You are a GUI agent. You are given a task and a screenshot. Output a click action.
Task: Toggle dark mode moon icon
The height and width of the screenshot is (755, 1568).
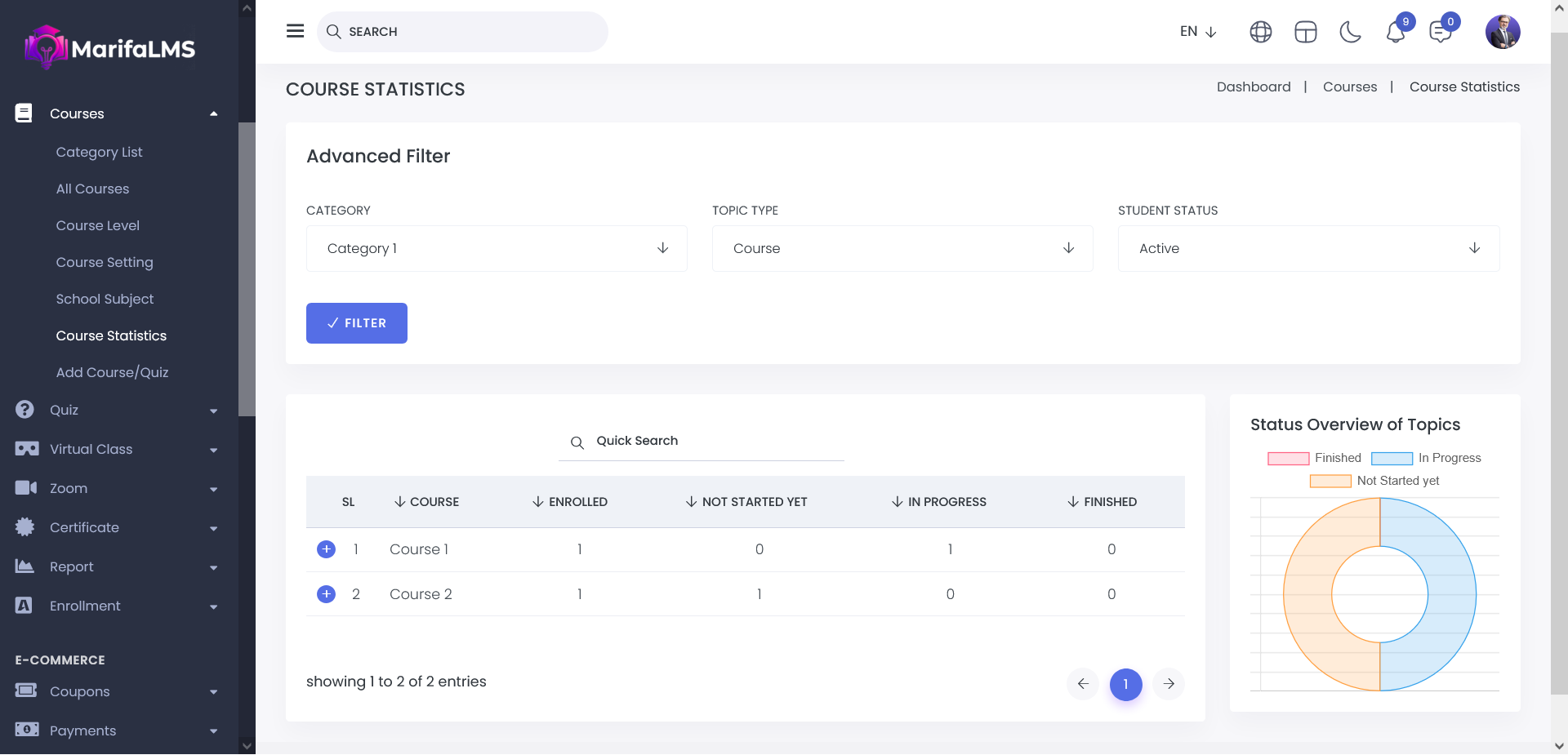[1351, 32]
